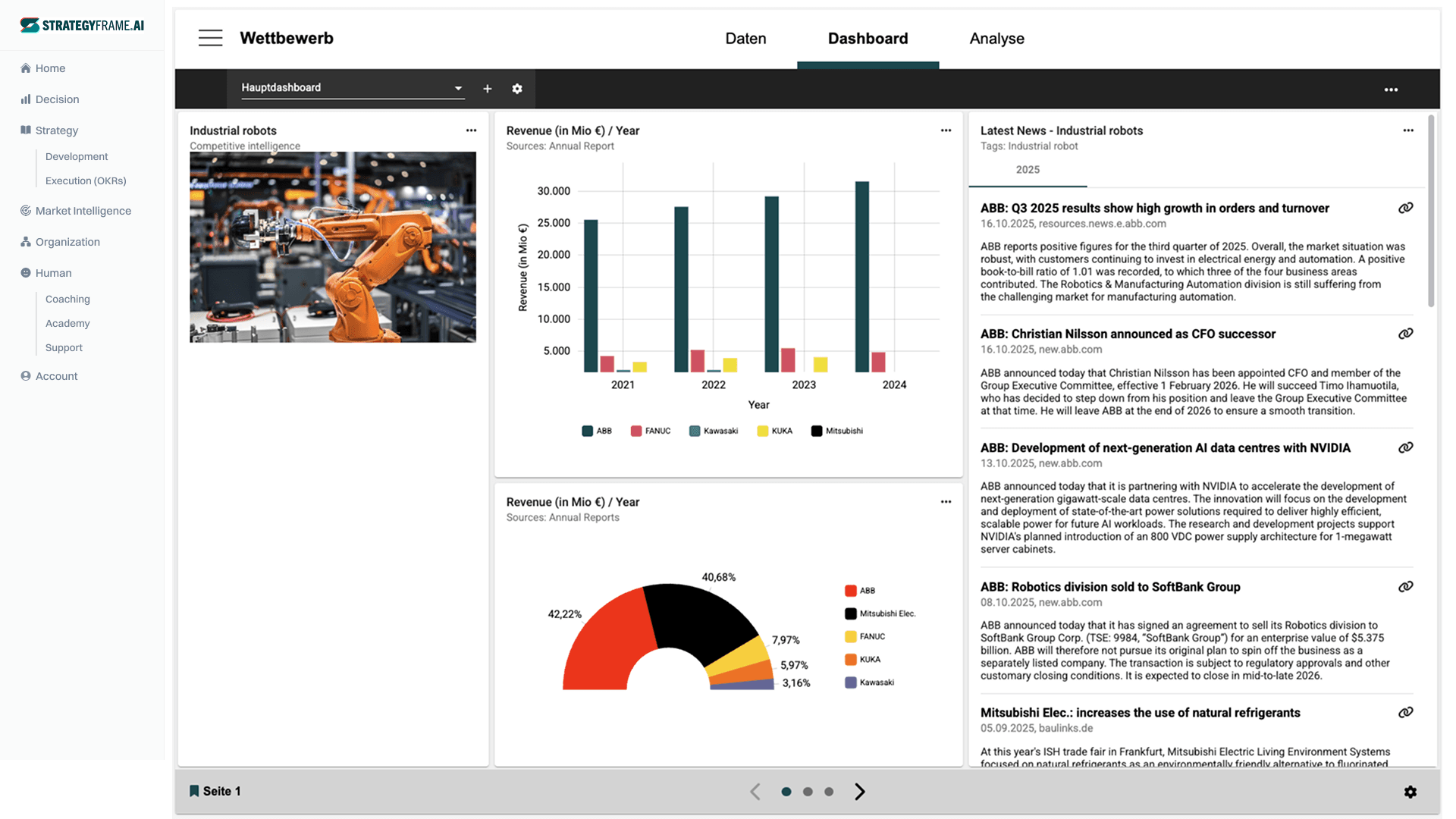This screenshot has width=1456, height=819.
Task: Click the page settings gear at bottom right
Action: 1410,792
